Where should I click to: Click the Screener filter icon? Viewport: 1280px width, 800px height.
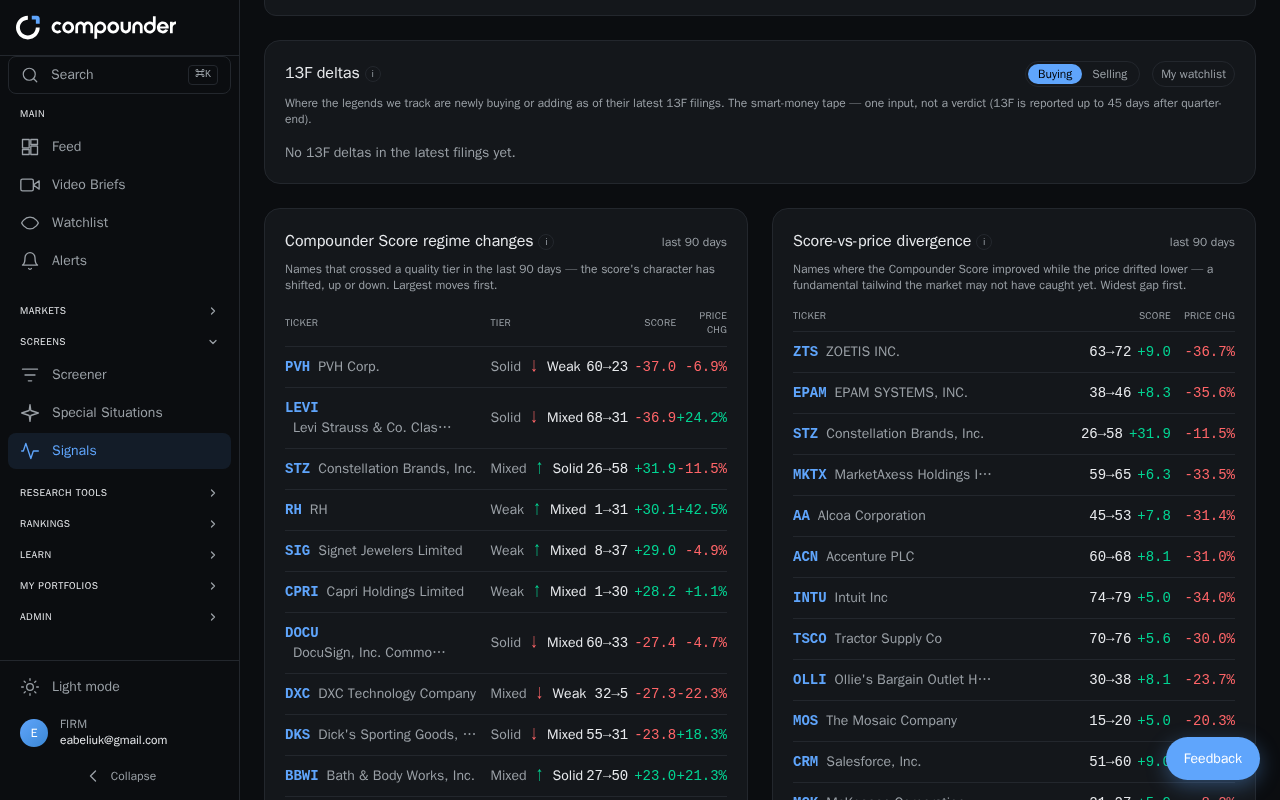tap(30, 375)
